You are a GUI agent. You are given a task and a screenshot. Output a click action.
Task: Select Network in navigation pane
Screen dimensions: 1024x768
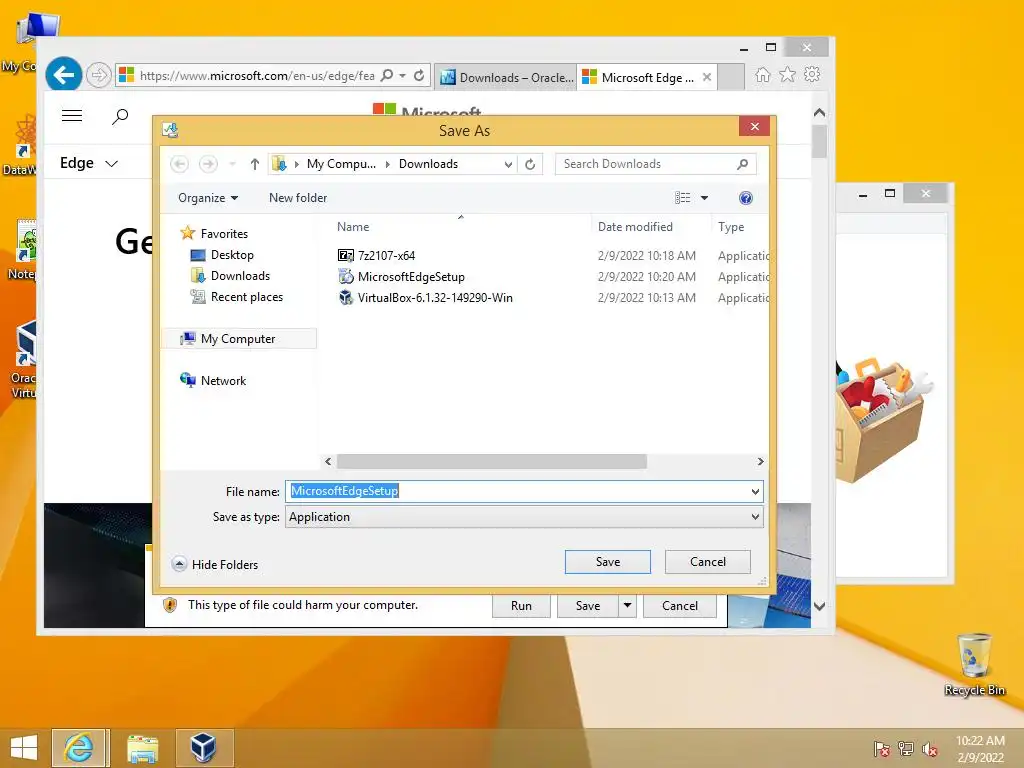(x=213, y=381)
